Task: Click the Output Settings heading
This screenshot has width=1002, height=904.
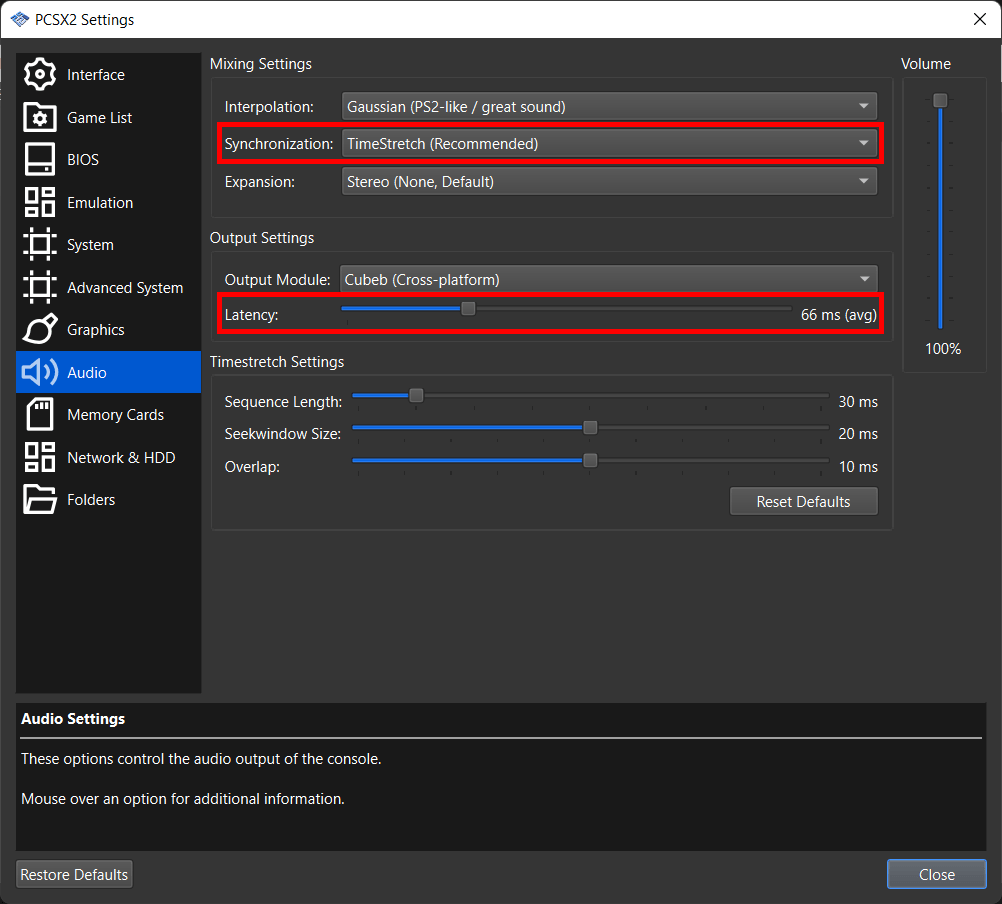Action: coord(262,238)
